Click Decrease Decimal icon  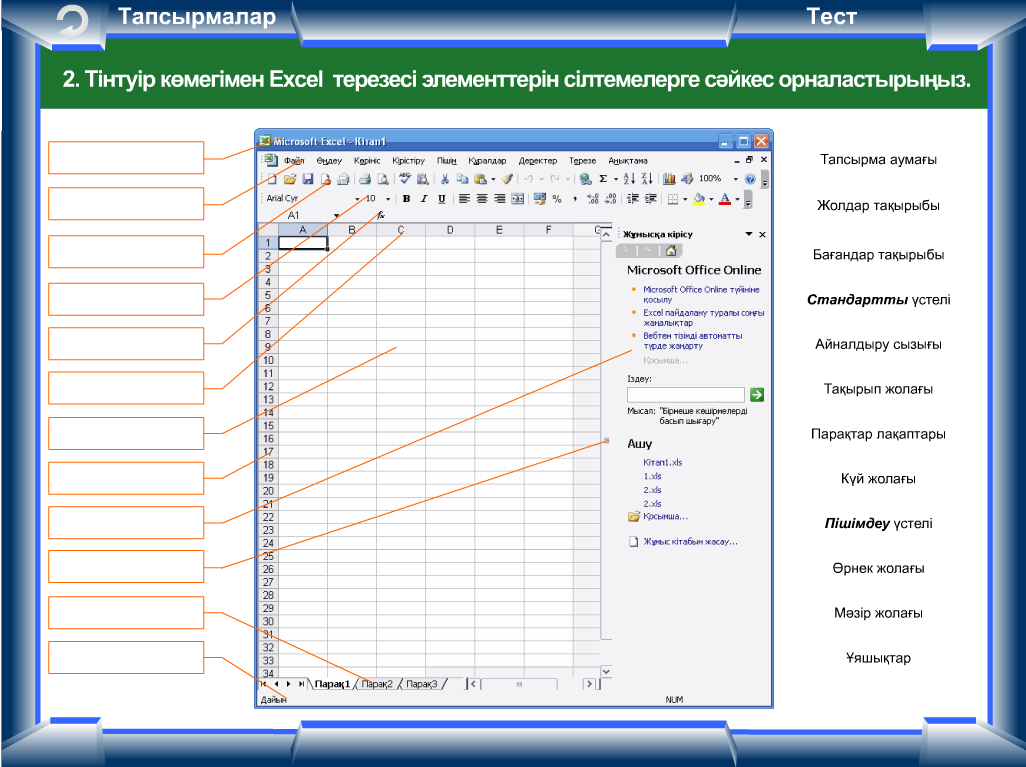click(610, 199)
